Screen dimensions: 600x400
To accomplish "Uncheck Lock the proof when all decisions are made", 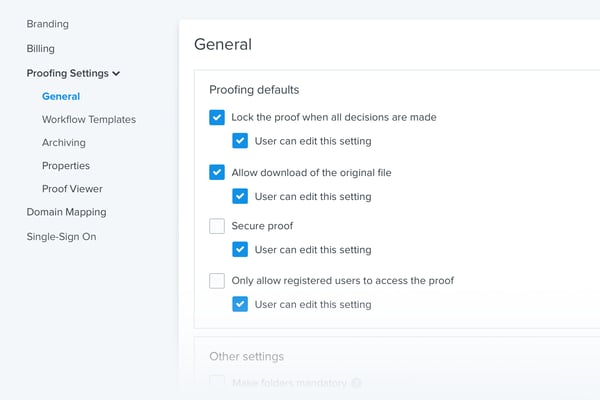I will [x=217, y=117].
